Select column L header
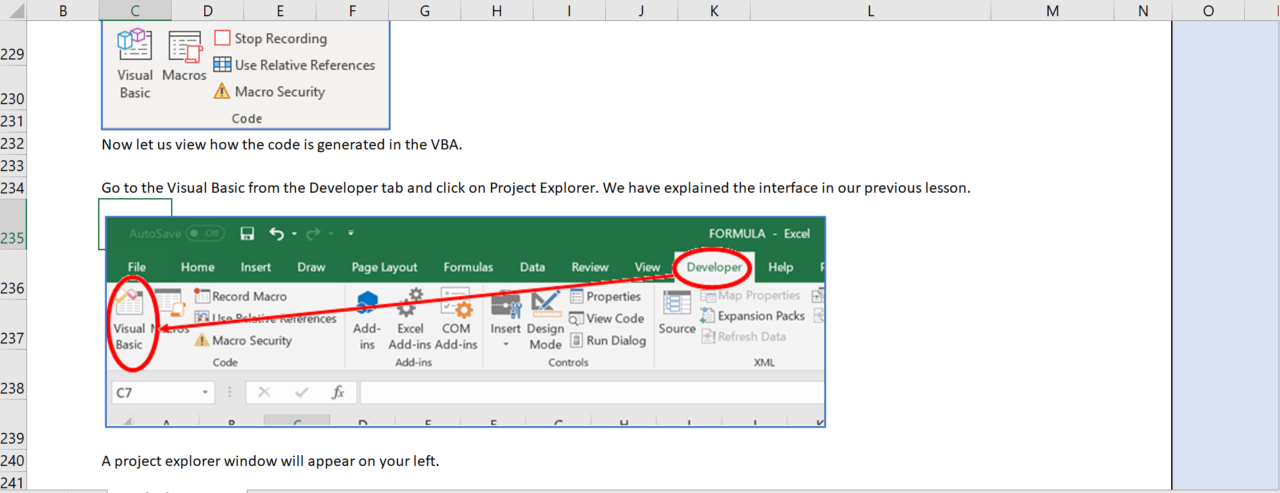The image size is (1280, 493). pos(871,10)
